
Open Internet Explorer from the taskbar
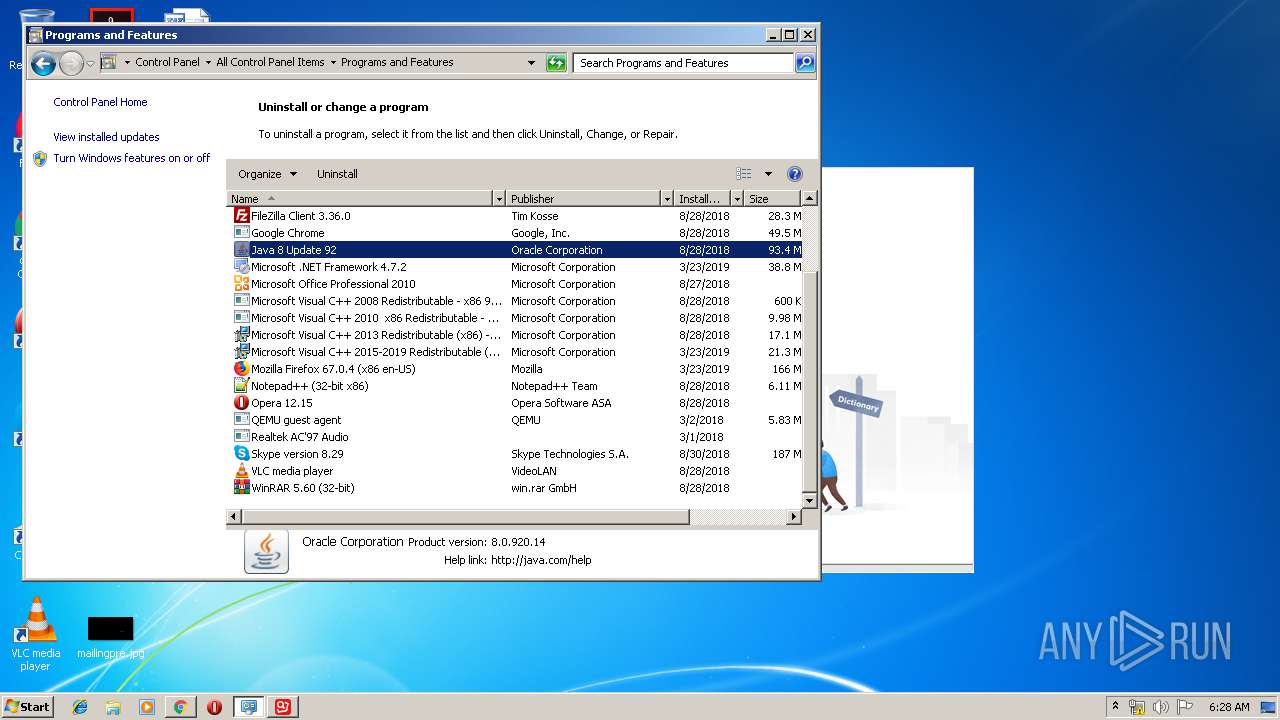(80, 707)
